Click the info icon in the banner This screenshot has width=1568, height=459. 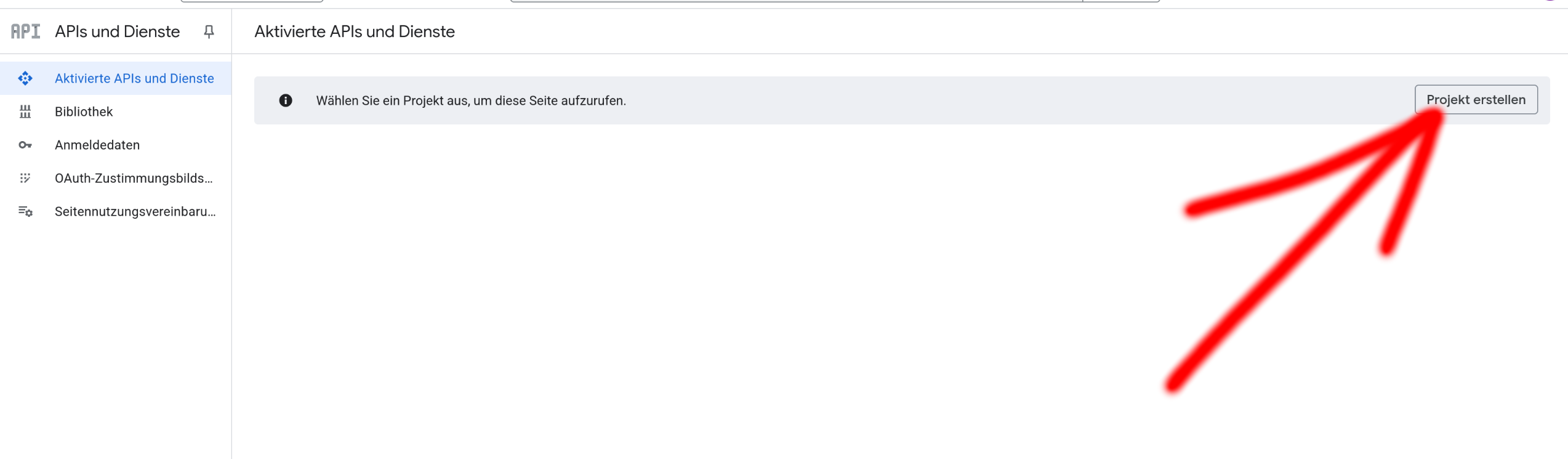pos(286,100)
